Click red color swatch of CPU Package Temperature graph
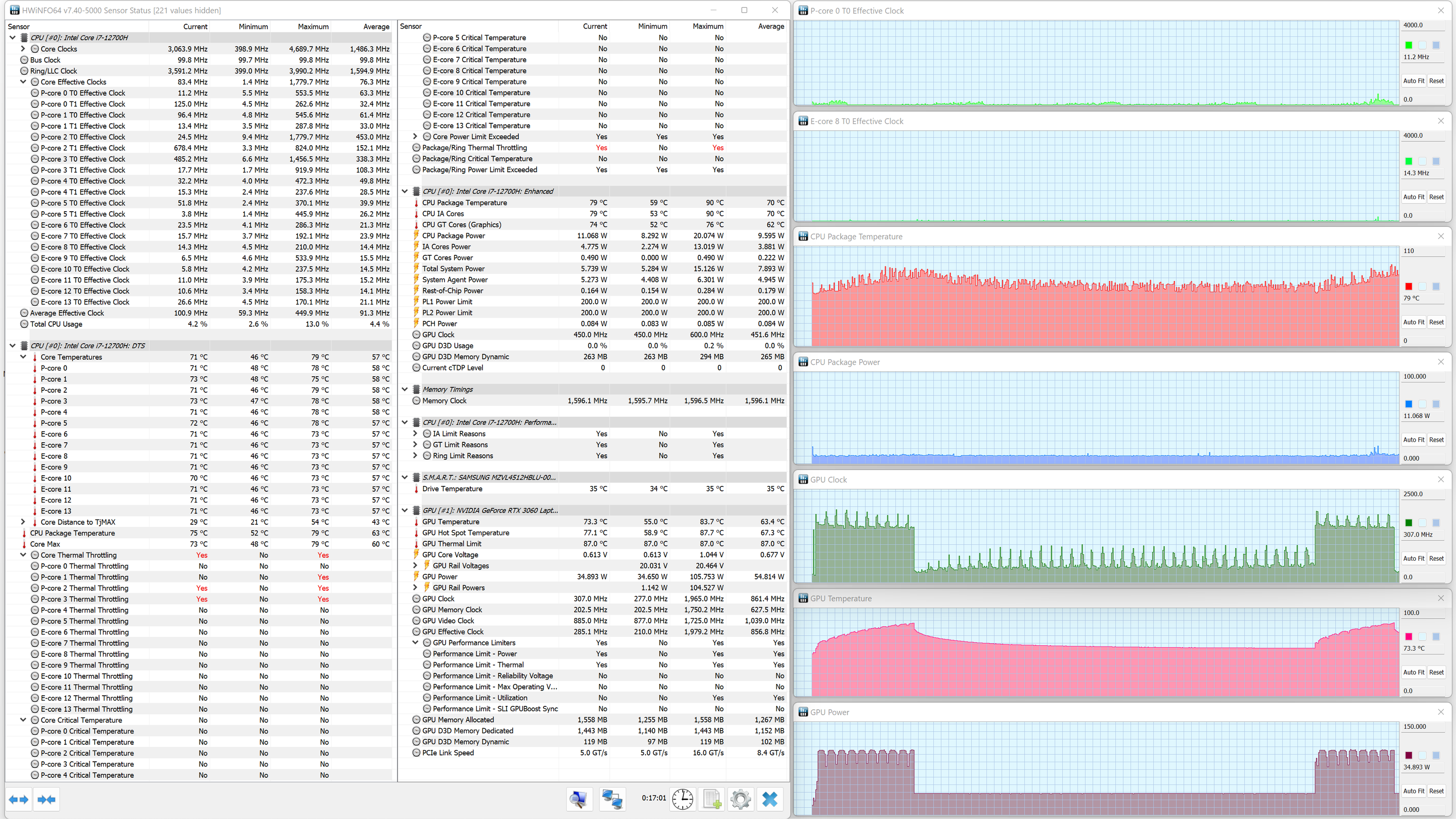This screenshot has width=1456, height=819. pos(1408,286)
